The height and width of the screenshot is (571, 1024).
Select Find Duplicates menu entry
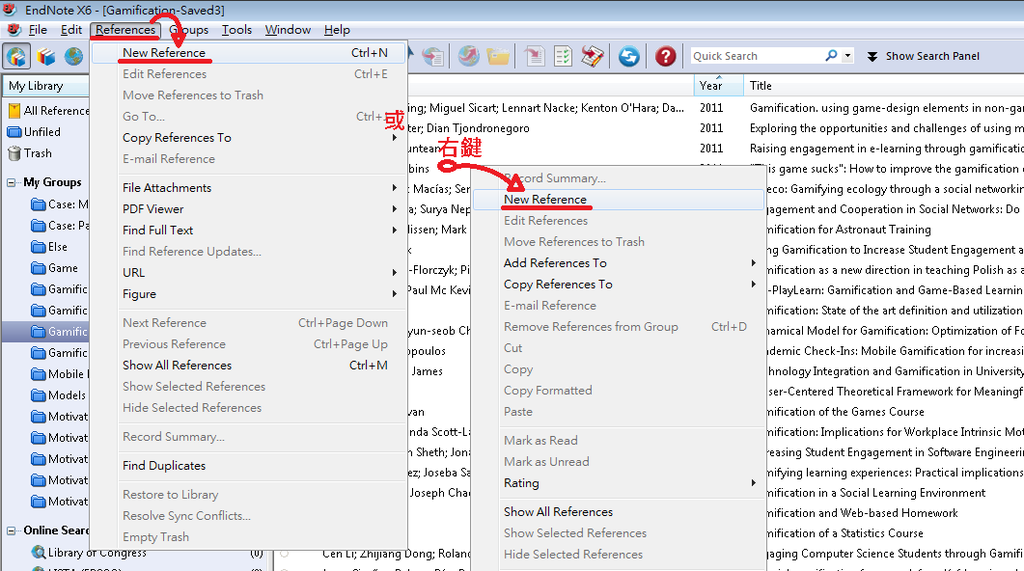[x=249, y=466]
